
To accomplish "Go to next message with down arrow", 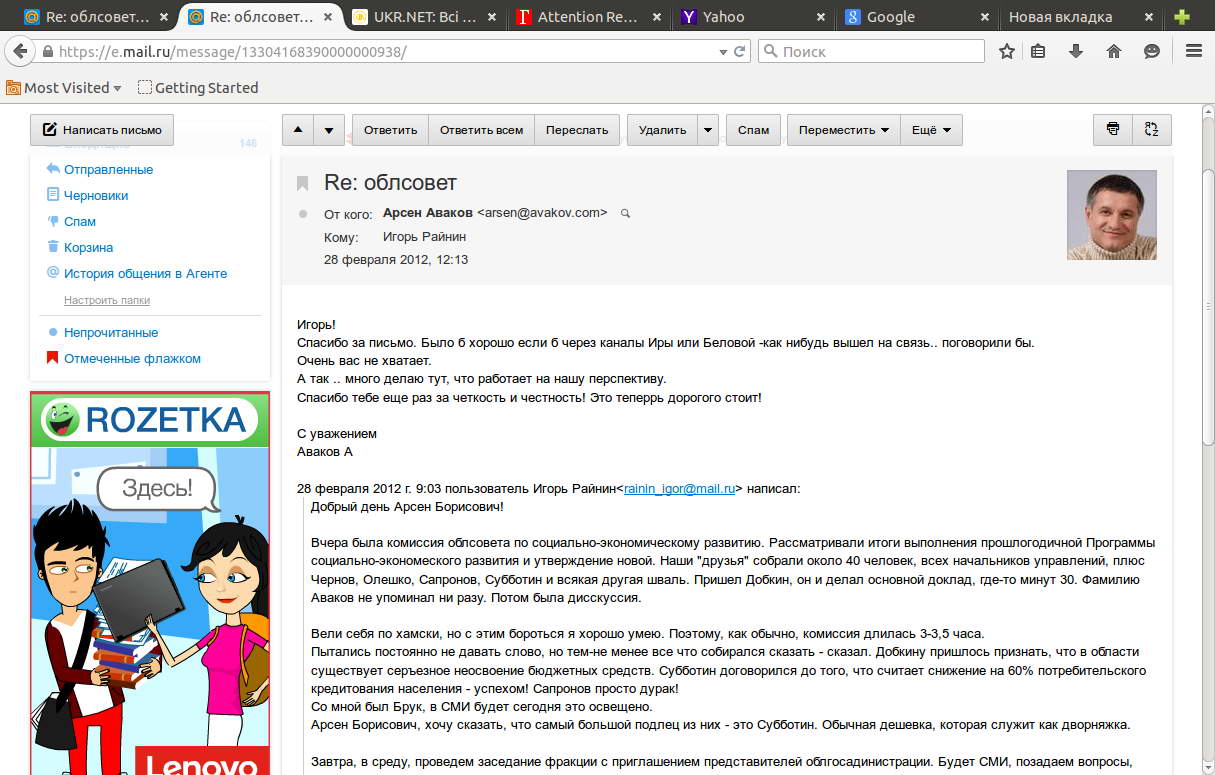I will pyautogui.click(x=329, y=130).
